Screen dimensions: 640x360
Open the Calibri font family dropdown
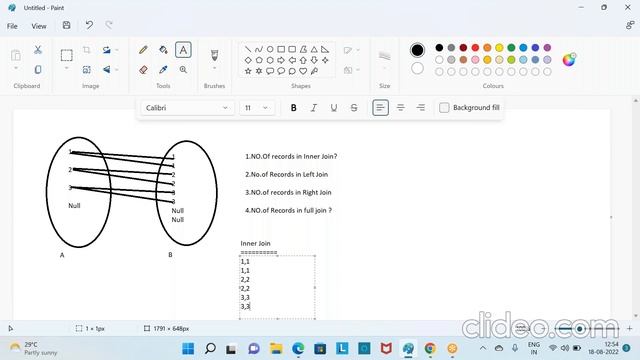point(188,108)
